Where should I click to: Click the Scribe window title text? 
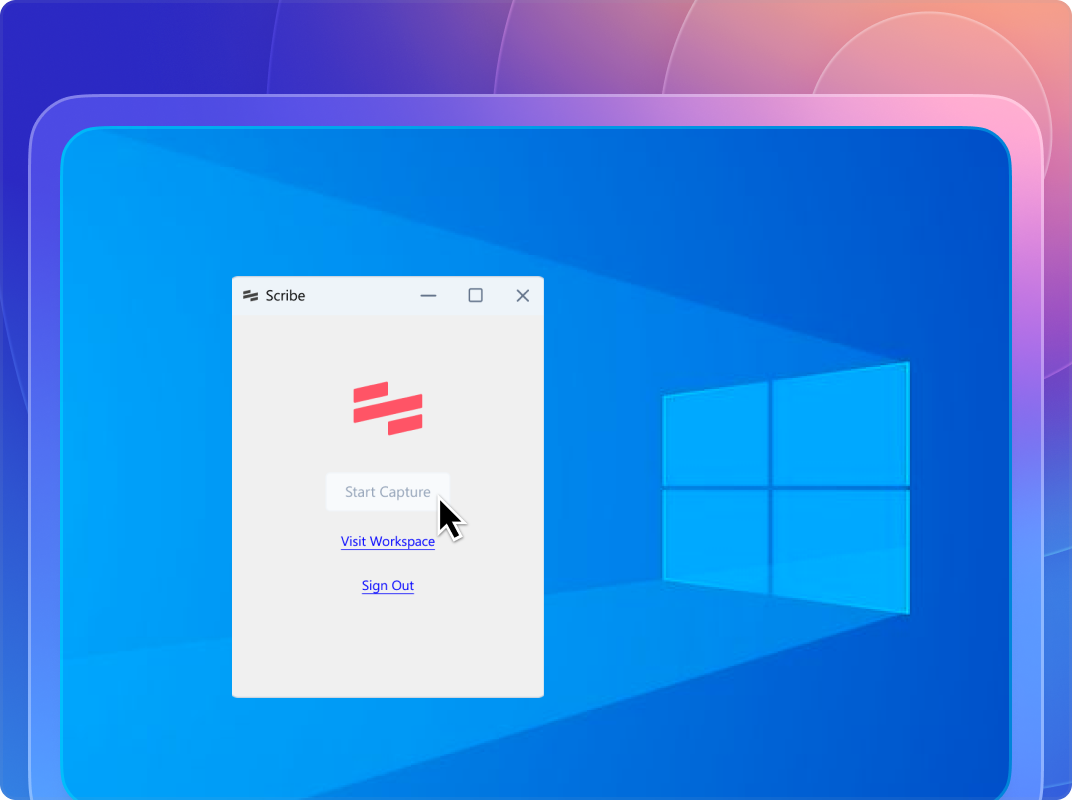click(285, 295)
